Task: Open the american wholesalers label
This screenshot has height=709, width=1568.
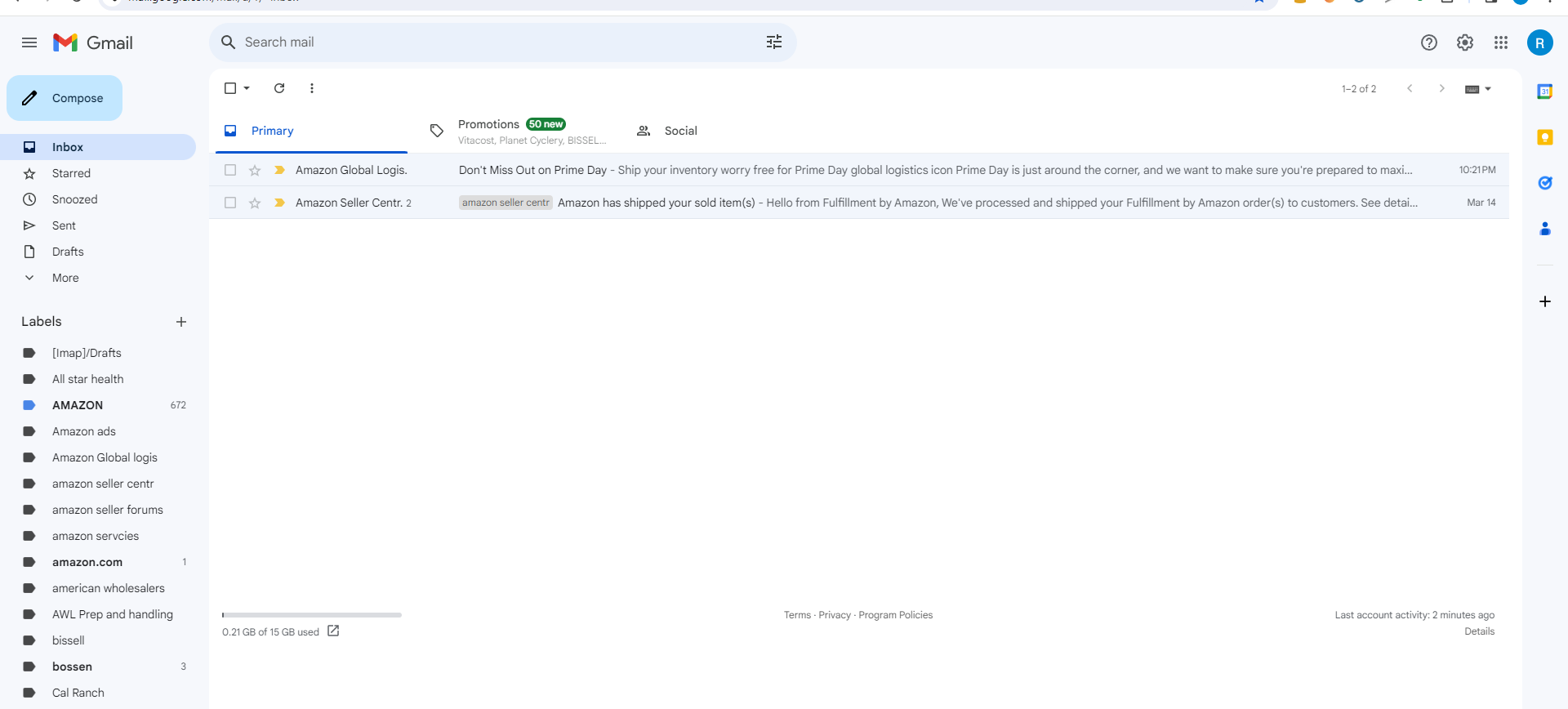Action: (x=98, y=588)
